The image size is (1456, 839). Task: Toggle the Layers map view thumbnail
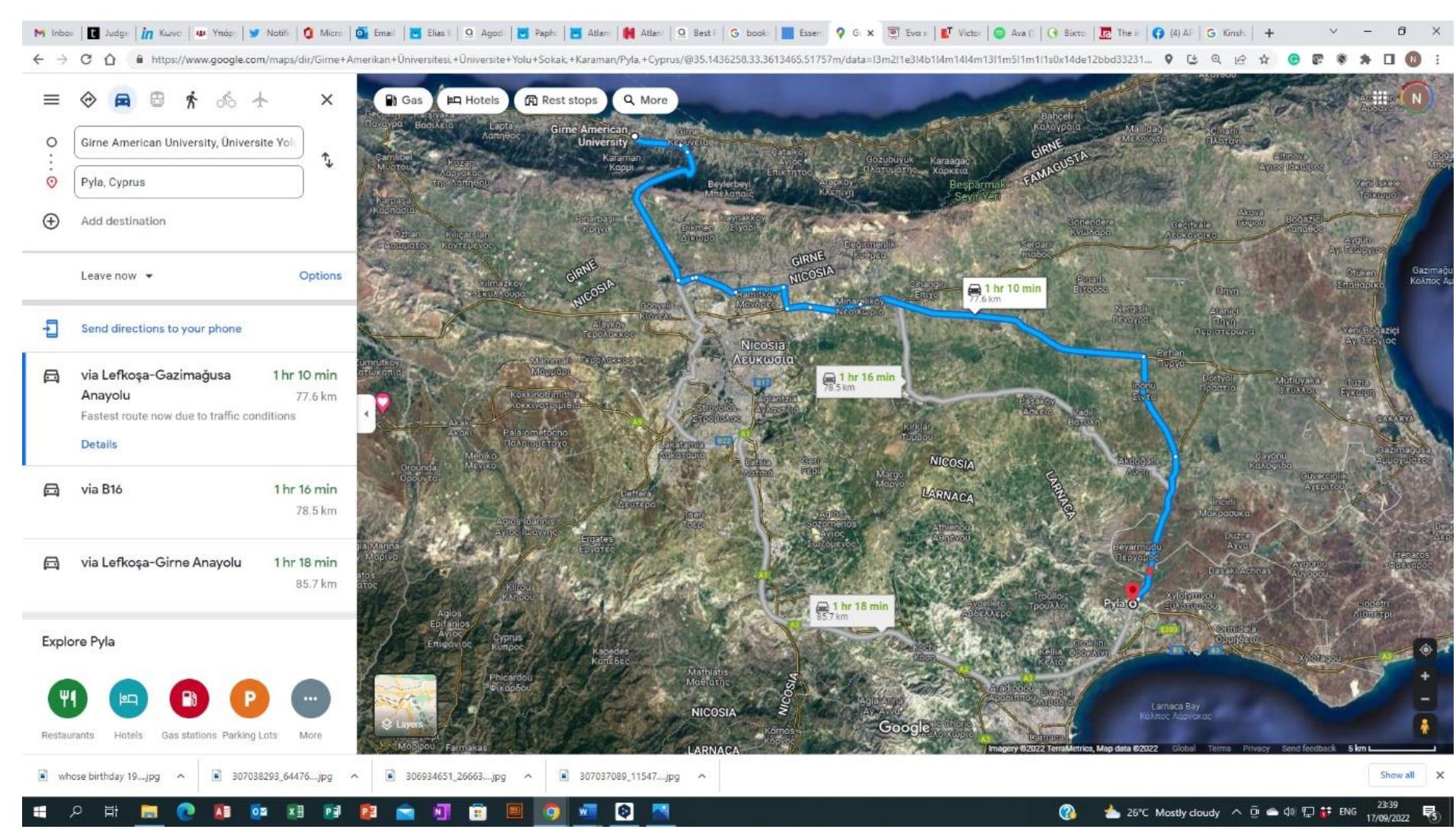tap(406, 705)
